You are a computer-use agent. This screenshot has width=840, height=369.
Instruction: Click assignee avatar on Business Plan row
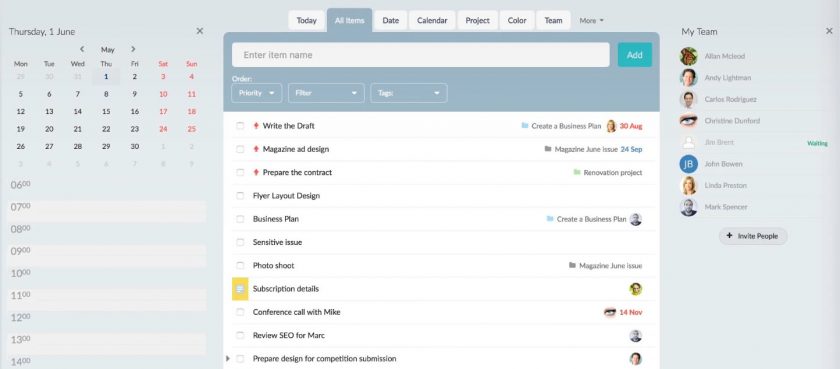635,219
